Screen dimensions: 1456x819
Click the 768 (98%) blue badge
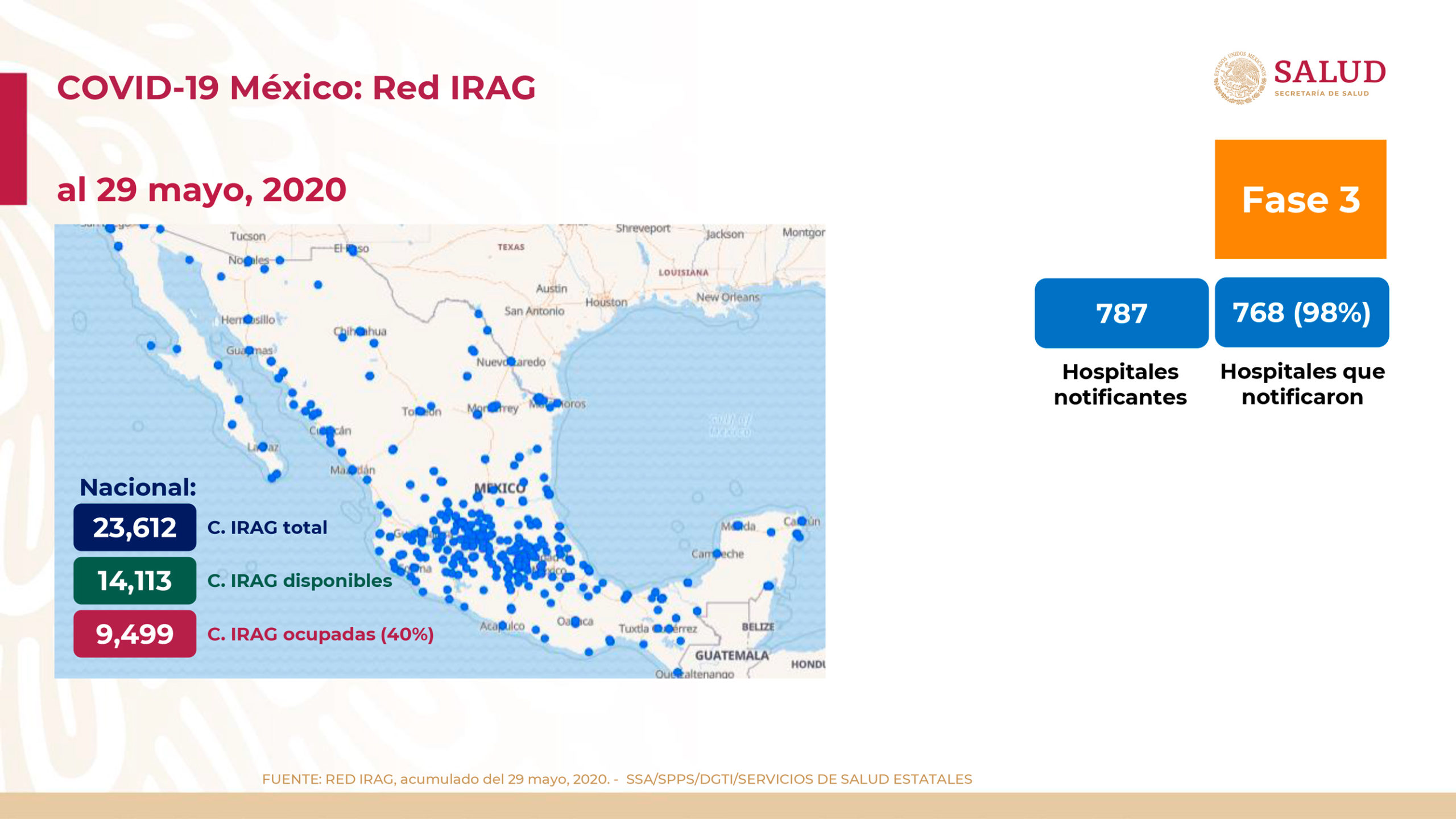point(1301,312)
